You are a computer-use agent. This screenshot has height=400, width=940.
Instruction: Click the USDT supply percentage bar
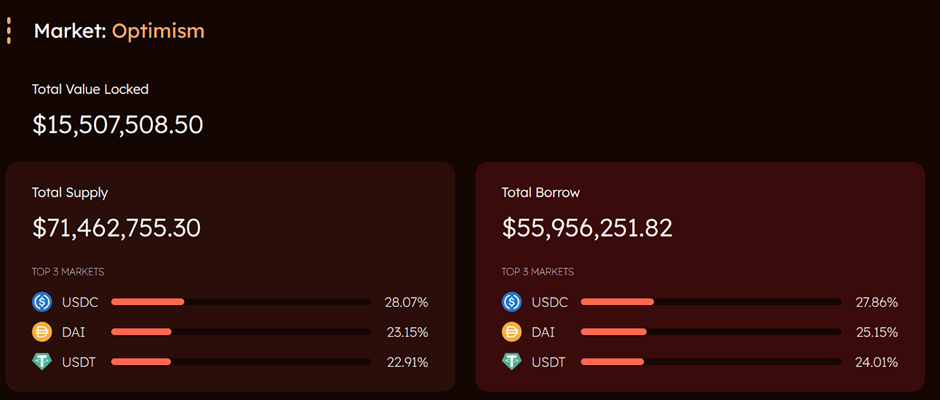pos(241,362)
